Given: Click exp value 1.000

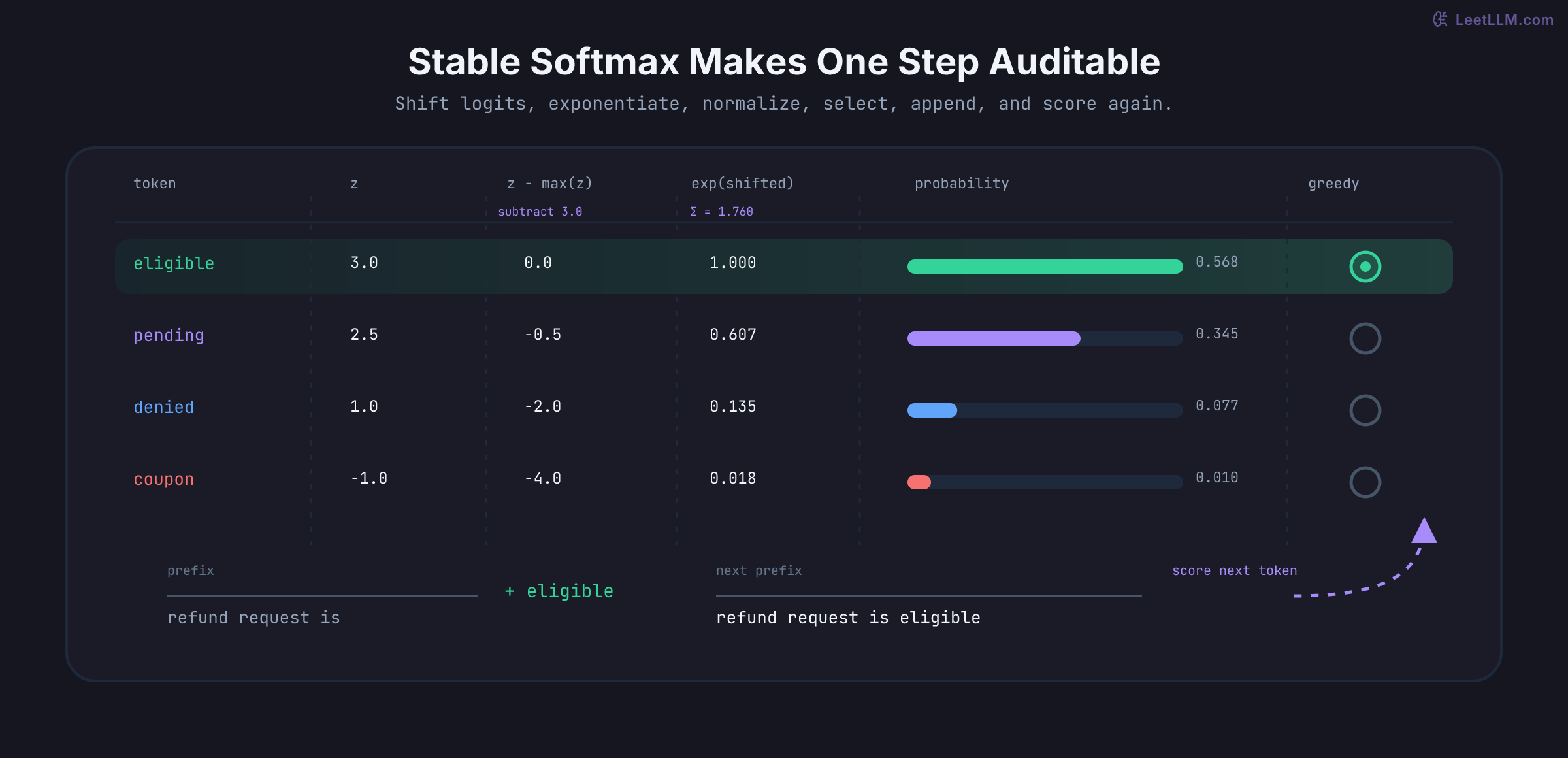Looking at the screenshot, I should pyautogui.click(x=732, y=263).
